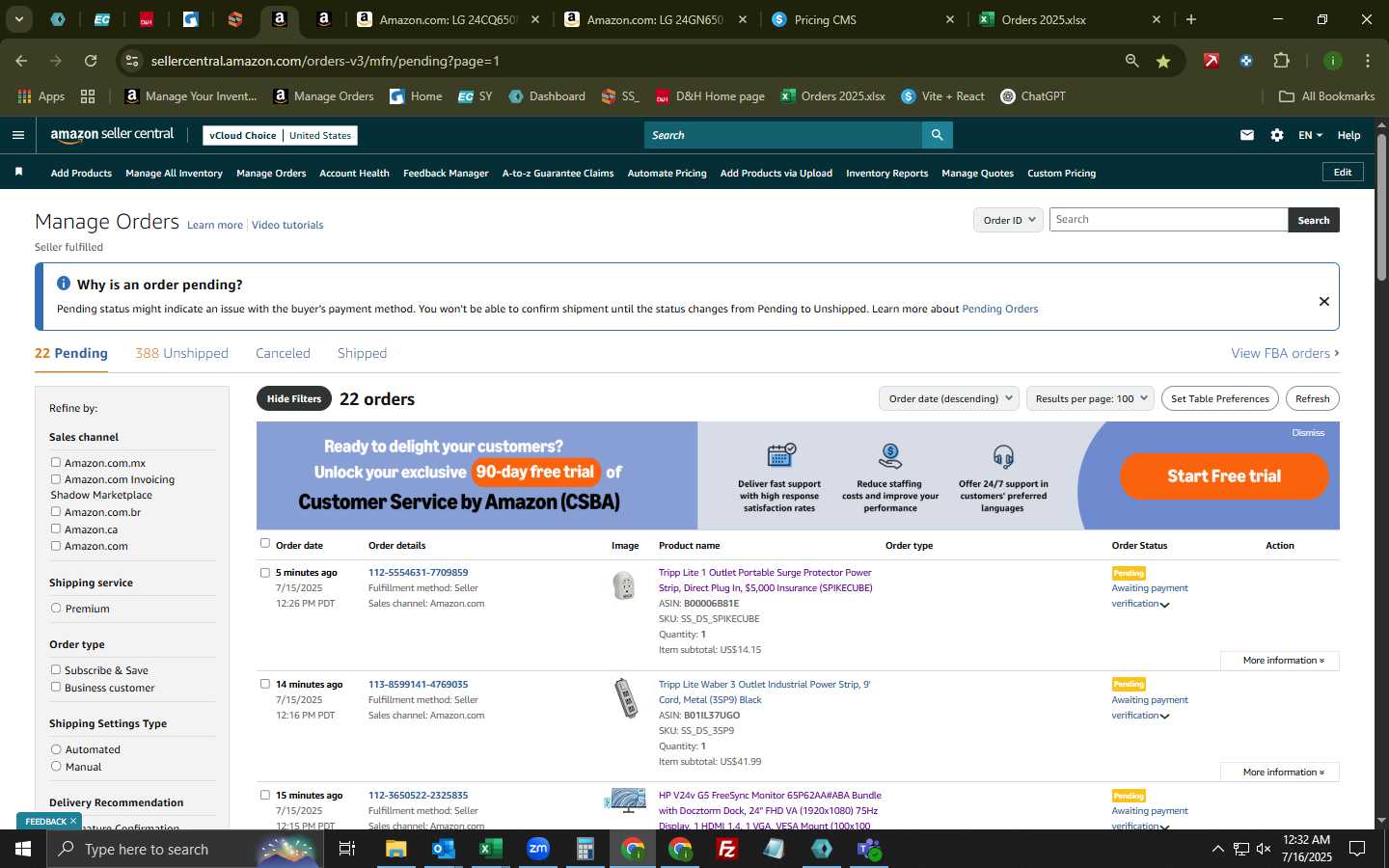This screenshot has height=868, width=1389.
Task: Open order link 113-8599141-4769035
Action: [x=418, y=684]
